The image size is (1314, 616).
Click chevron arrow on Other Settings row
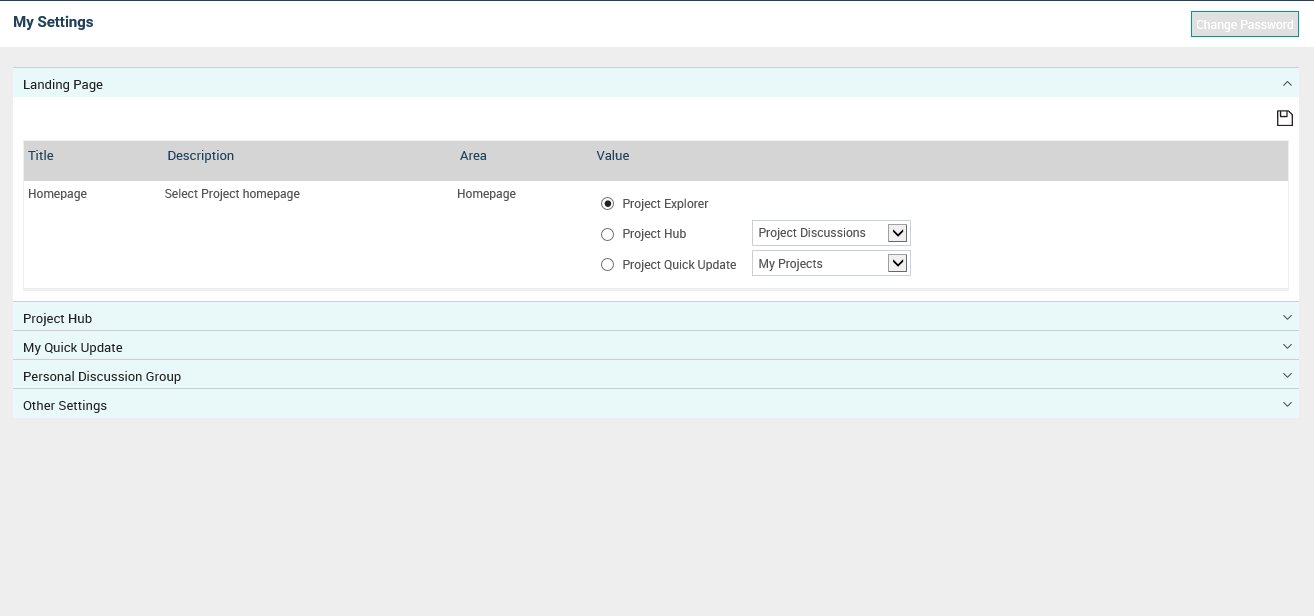pyautogui.click(x=1287, y=405)
